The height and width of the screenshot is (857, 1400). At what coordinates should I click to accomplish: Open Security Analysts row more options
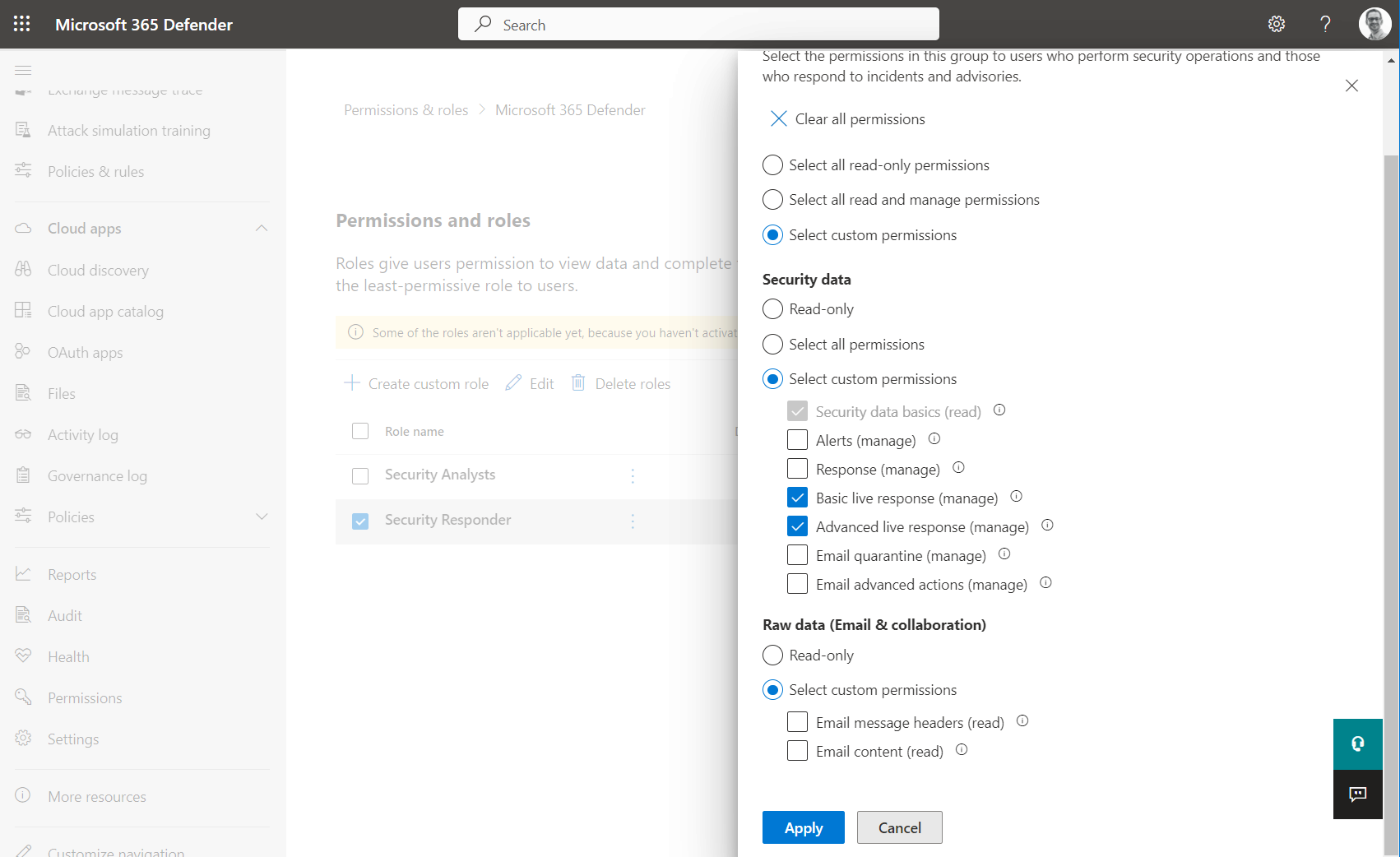click(633, 475)
